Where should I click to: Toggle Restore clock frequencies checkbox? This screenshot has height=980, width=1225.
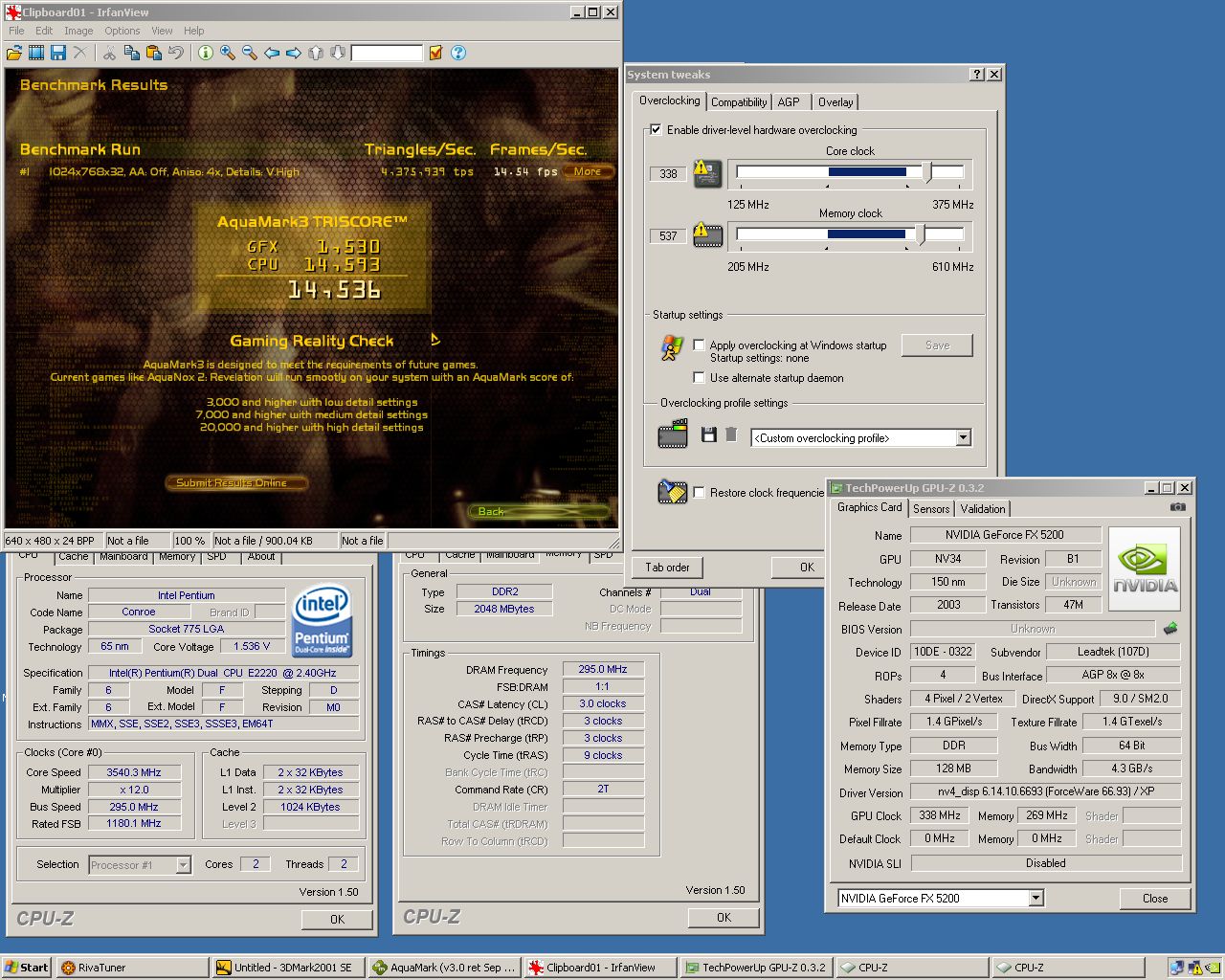coord(699,493)
